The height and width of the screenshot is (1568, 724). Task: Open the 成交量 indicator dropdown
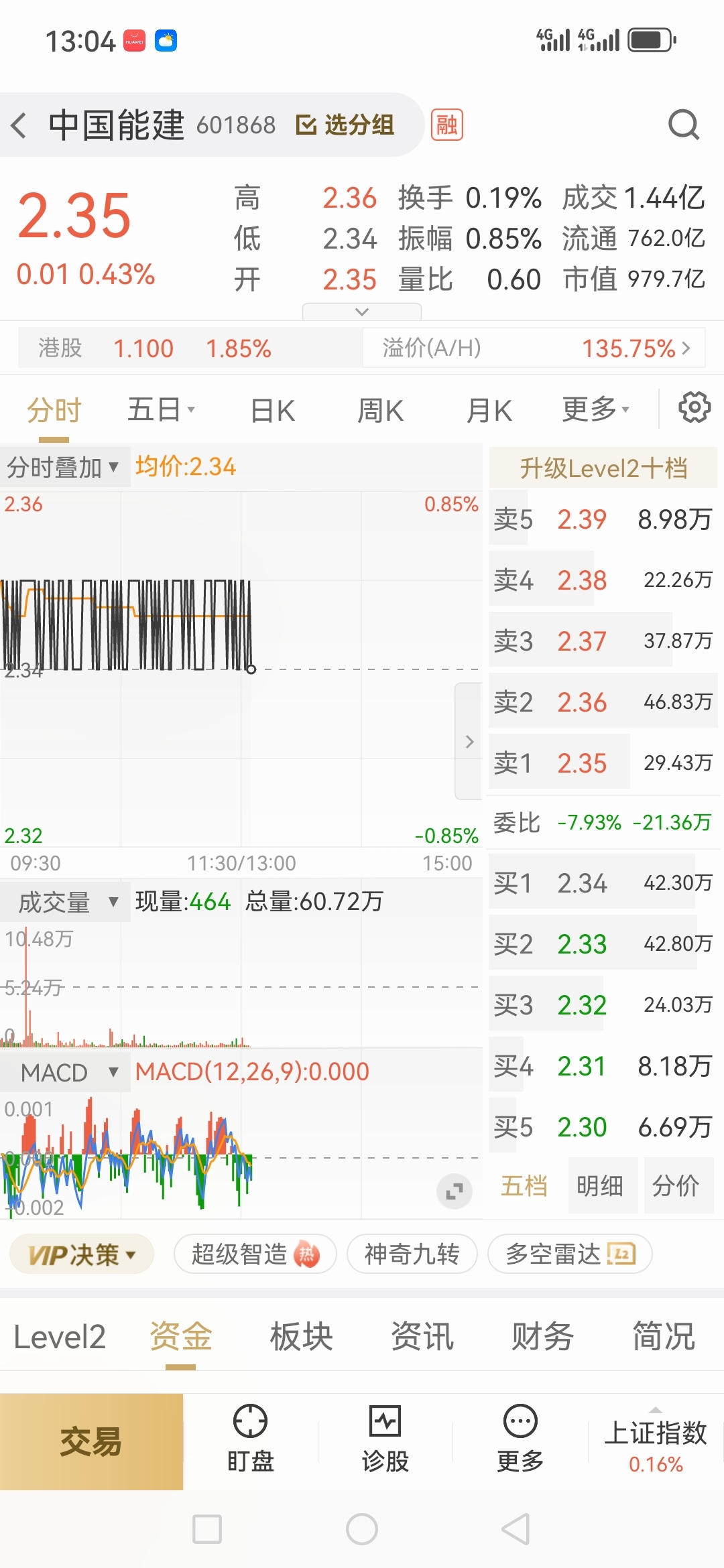[x=65, y=902]
